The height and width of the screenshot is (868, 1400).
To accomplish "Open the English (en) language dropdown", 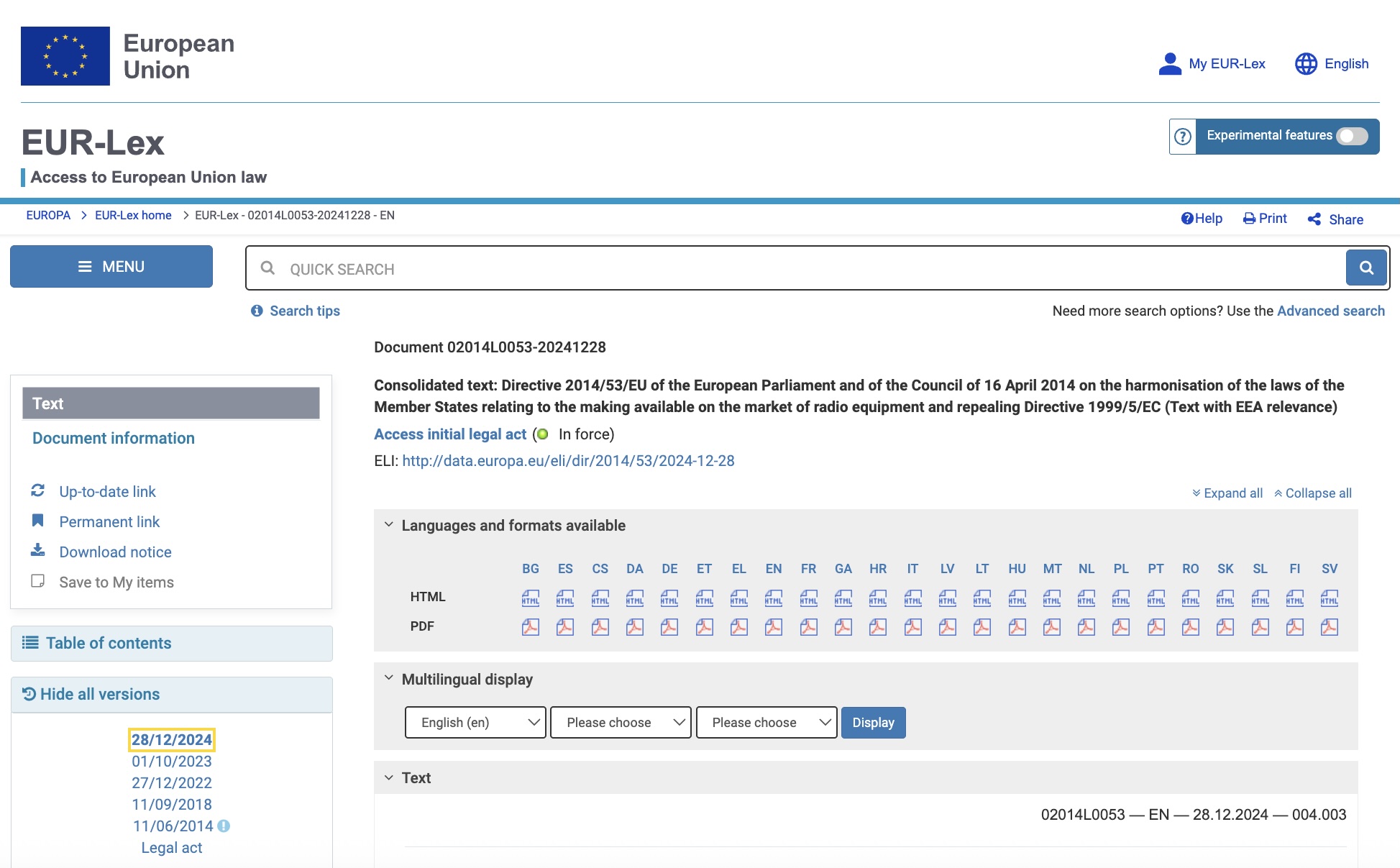I will [475, 723].
